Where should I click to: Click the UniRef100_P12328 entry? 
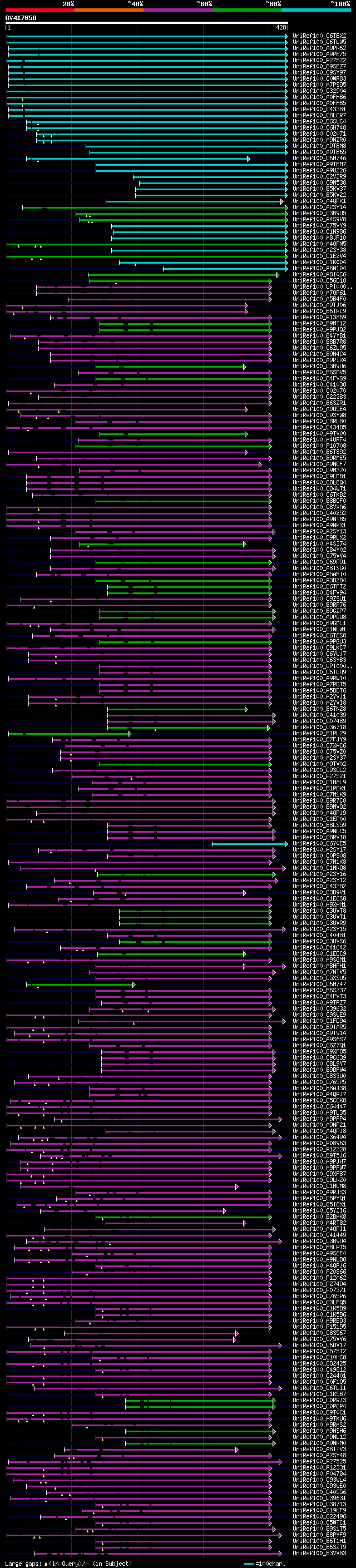click(319, 1149)
